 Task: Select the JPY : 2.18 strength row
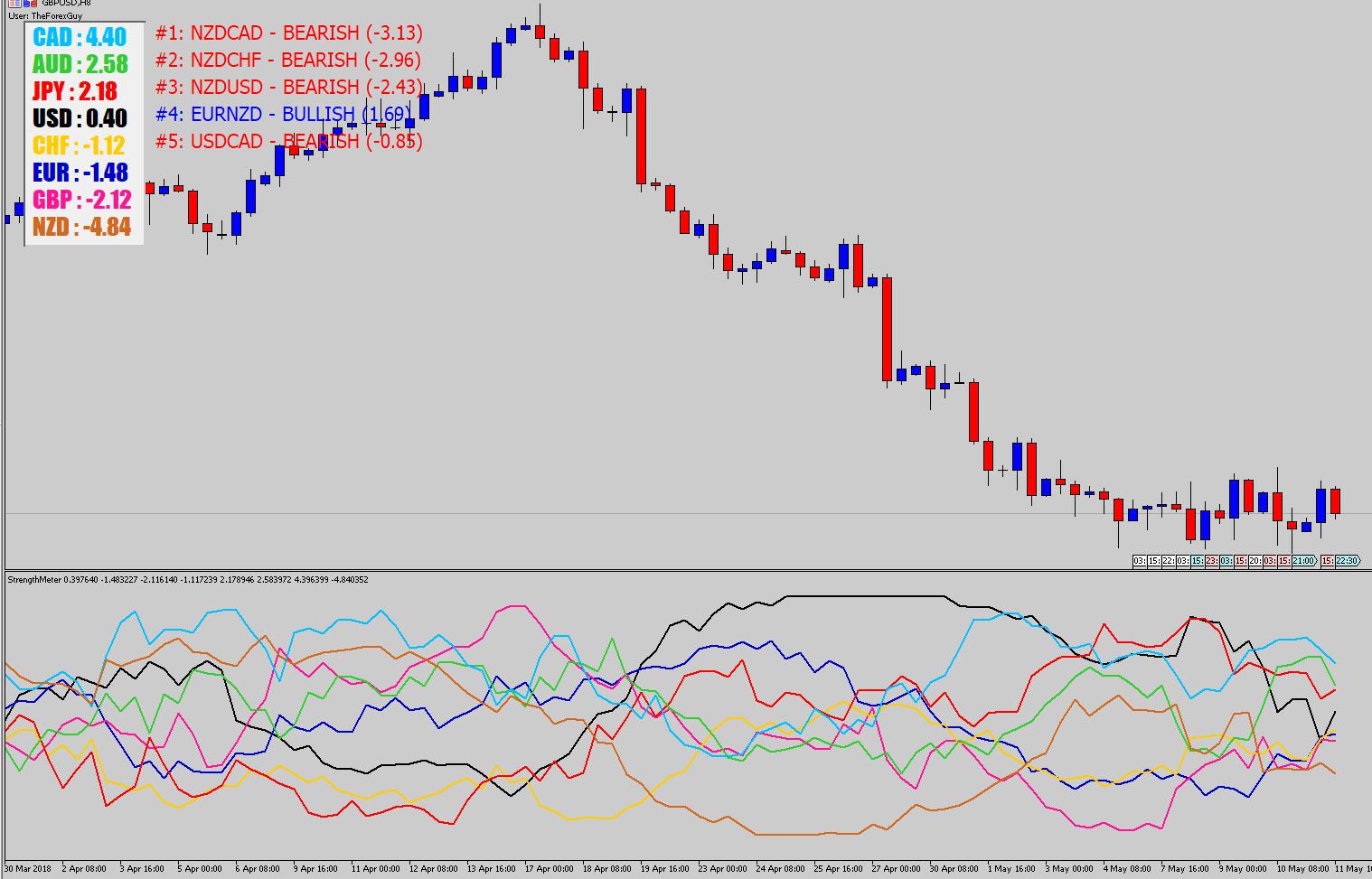tap(75, 91)
